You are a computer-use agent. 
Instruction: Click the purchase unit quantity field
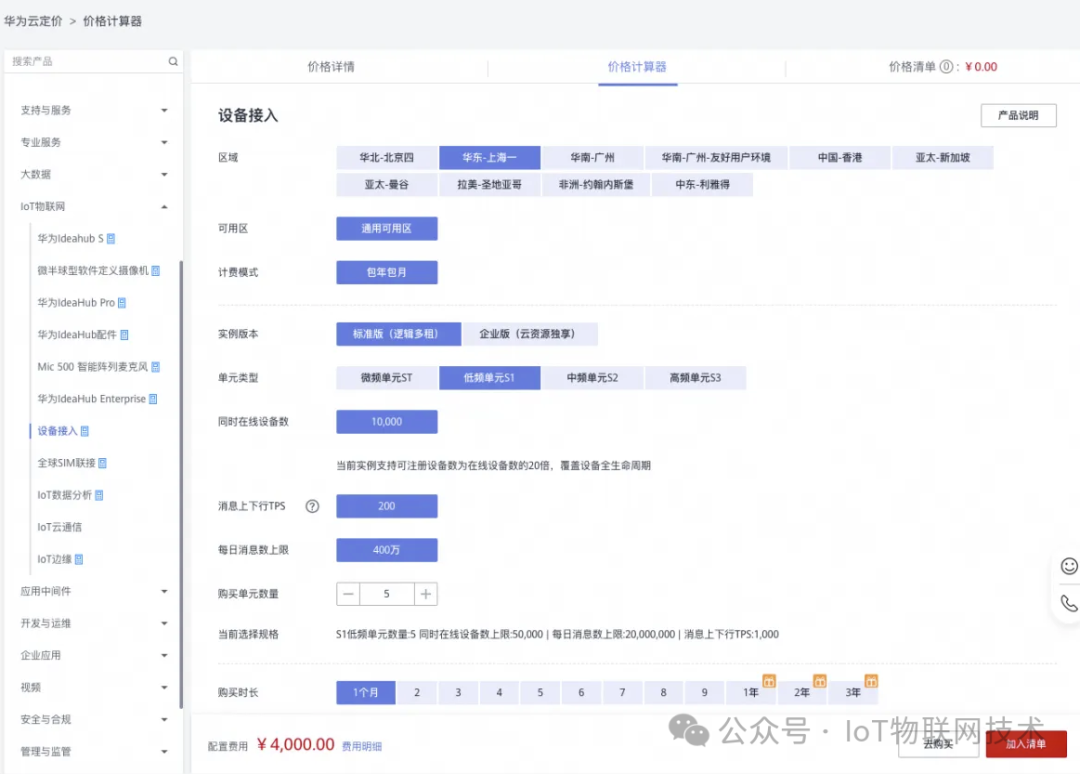pos(386,594)
